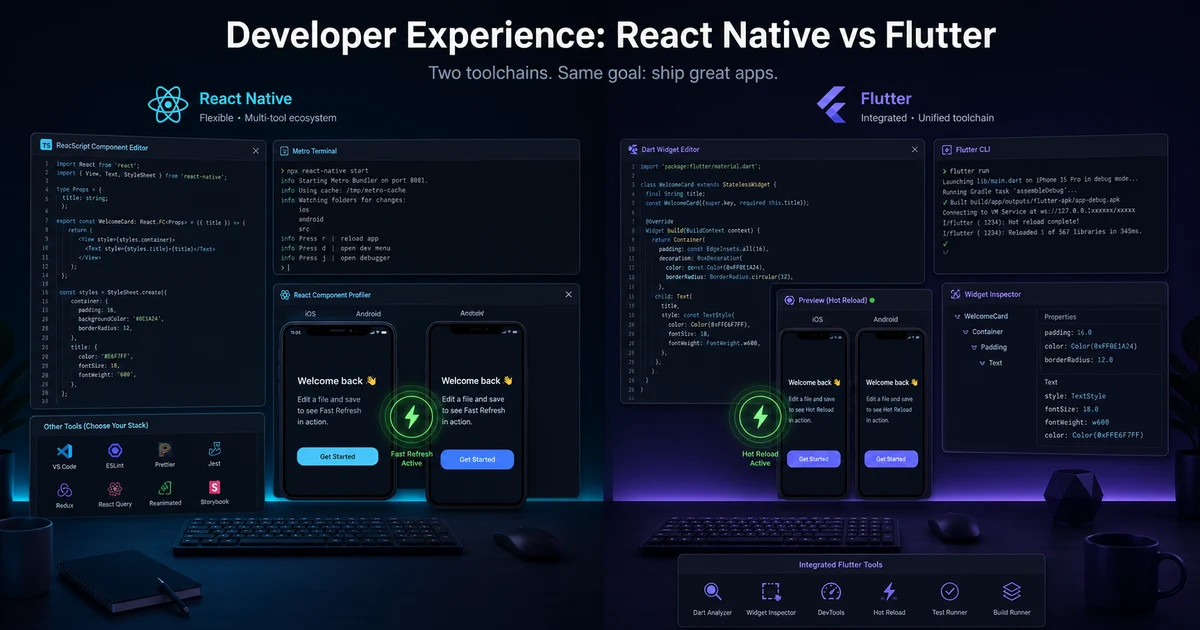Click 'const styles = StyleSheet.create' code line

click(x=113, y=292)
